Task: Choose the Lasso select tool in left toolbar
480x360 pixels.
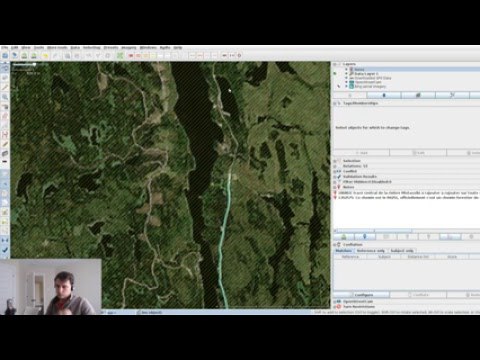Action: tap(5, 78)
